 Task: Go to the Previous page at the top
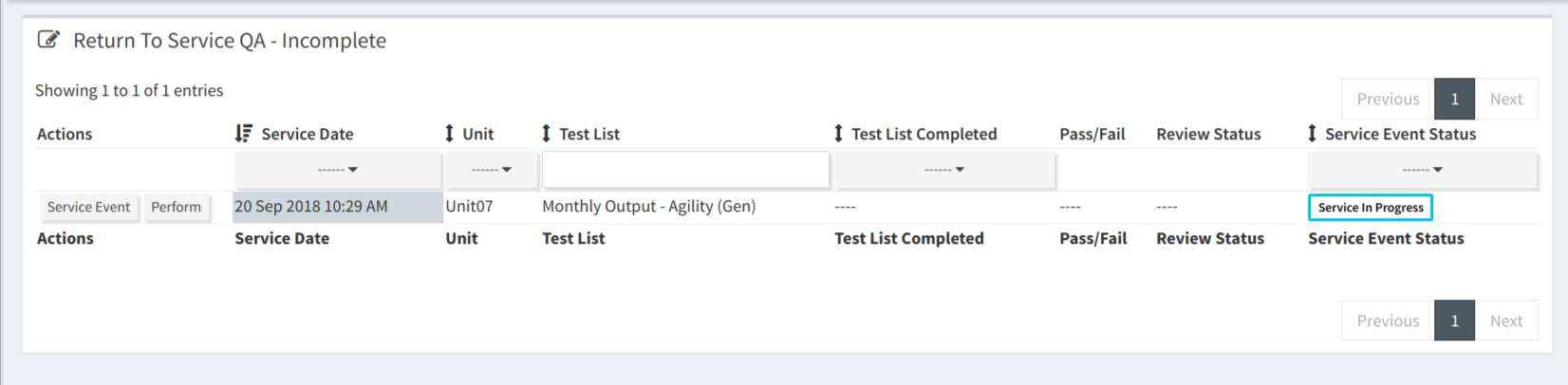(1388, 99)
